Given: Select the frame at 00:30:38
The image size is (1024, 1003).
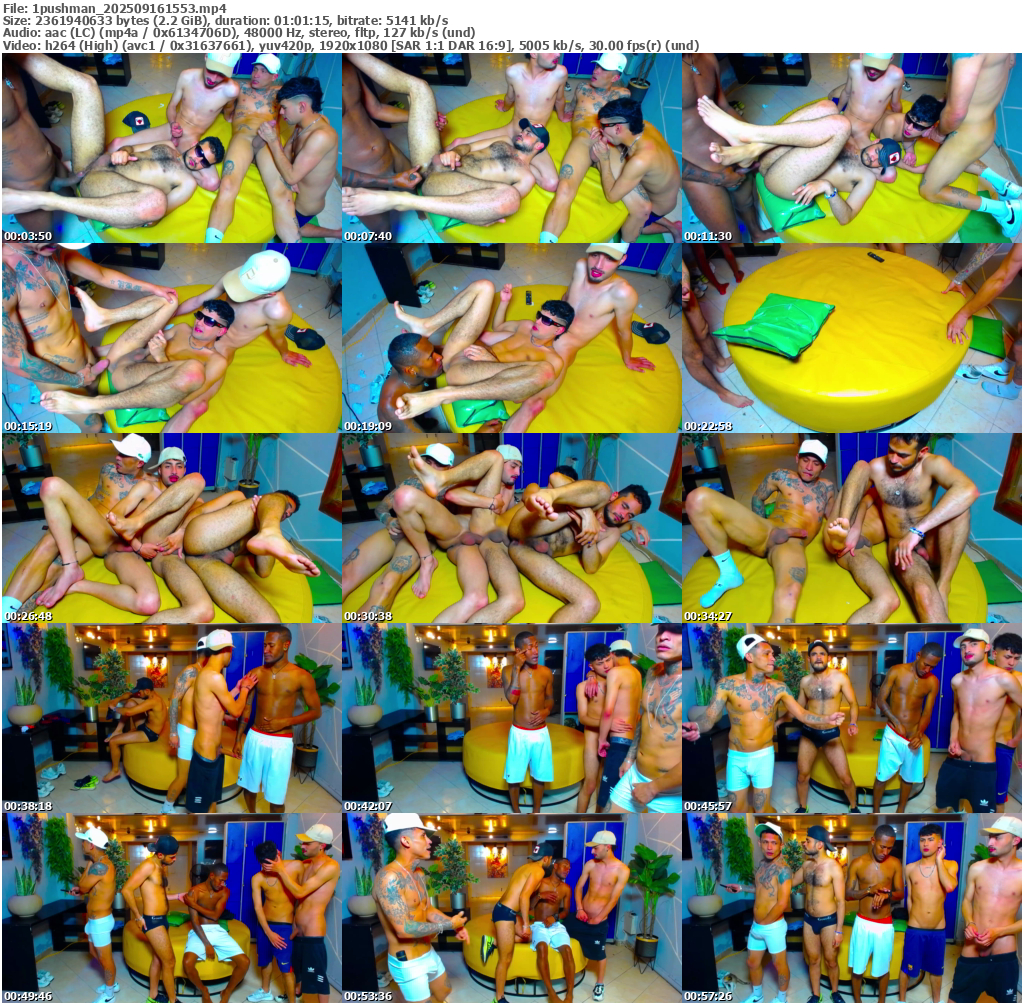Looking at the screenshot, I should click(x=511, y=528).
